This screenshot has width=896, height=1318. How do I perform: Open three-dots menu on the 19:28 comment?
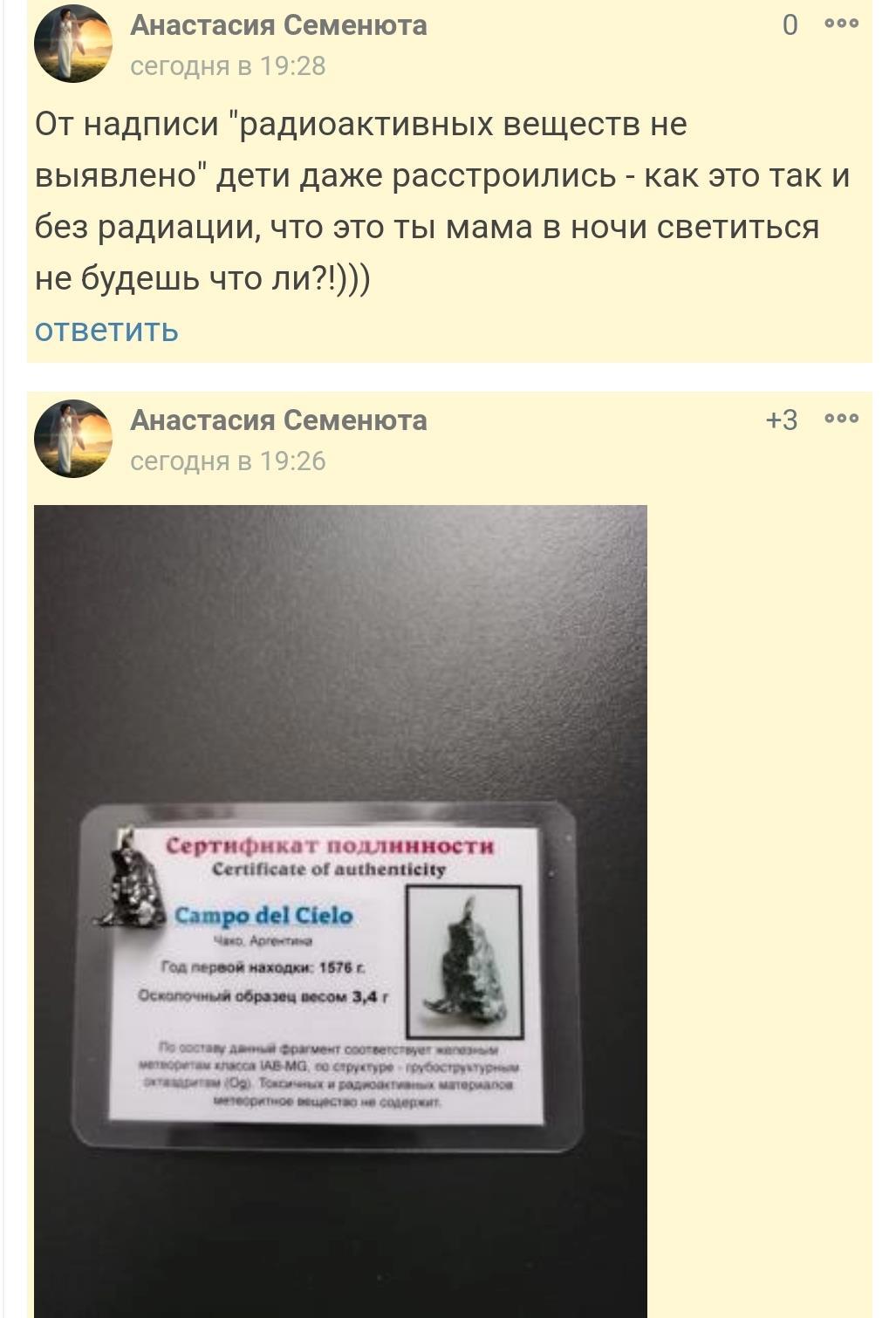841,24
